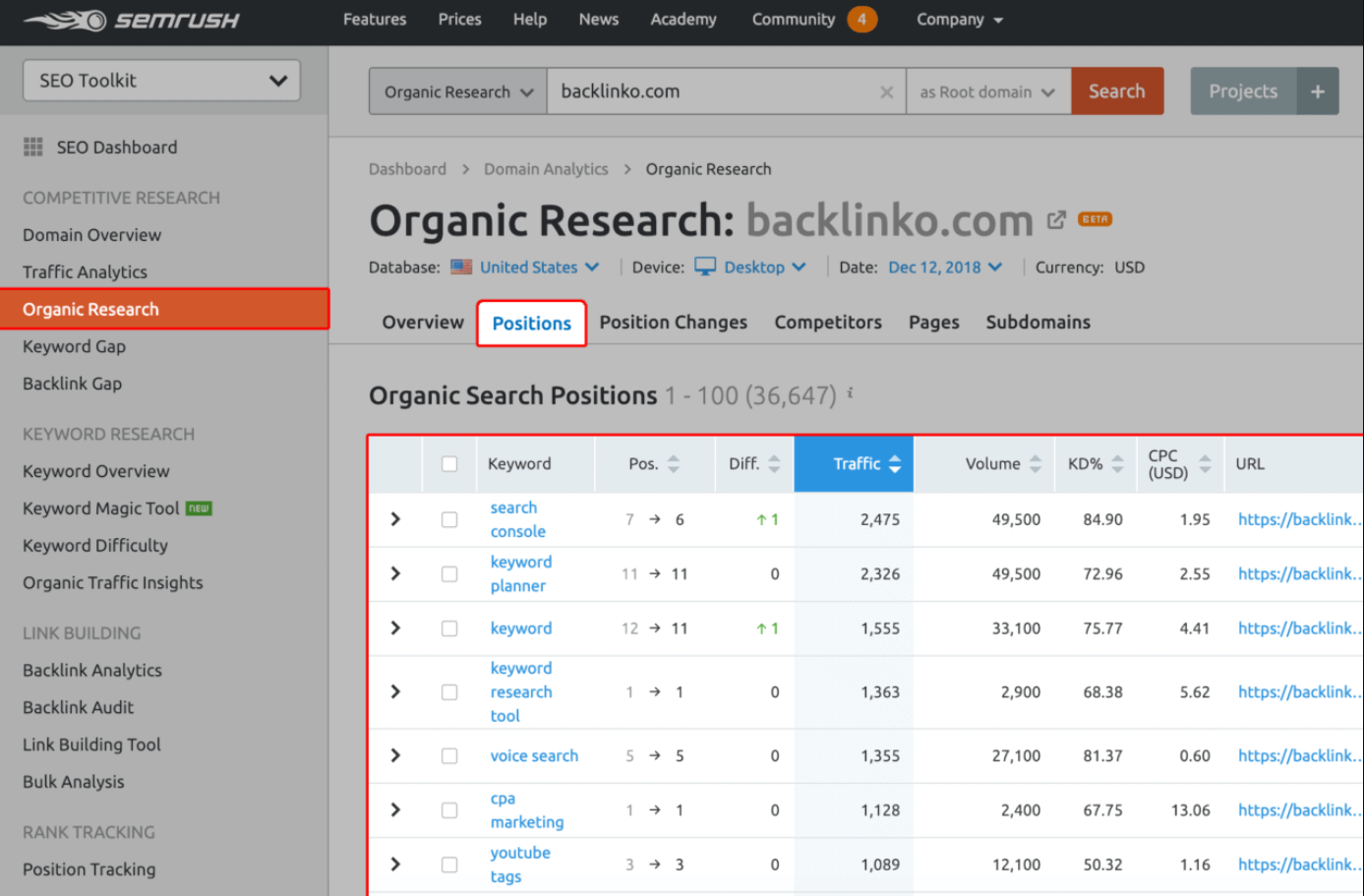Screen dimensions: 1364x896
Task: Click the info icon beside Organic Search Positions
Action: (850, 393)
